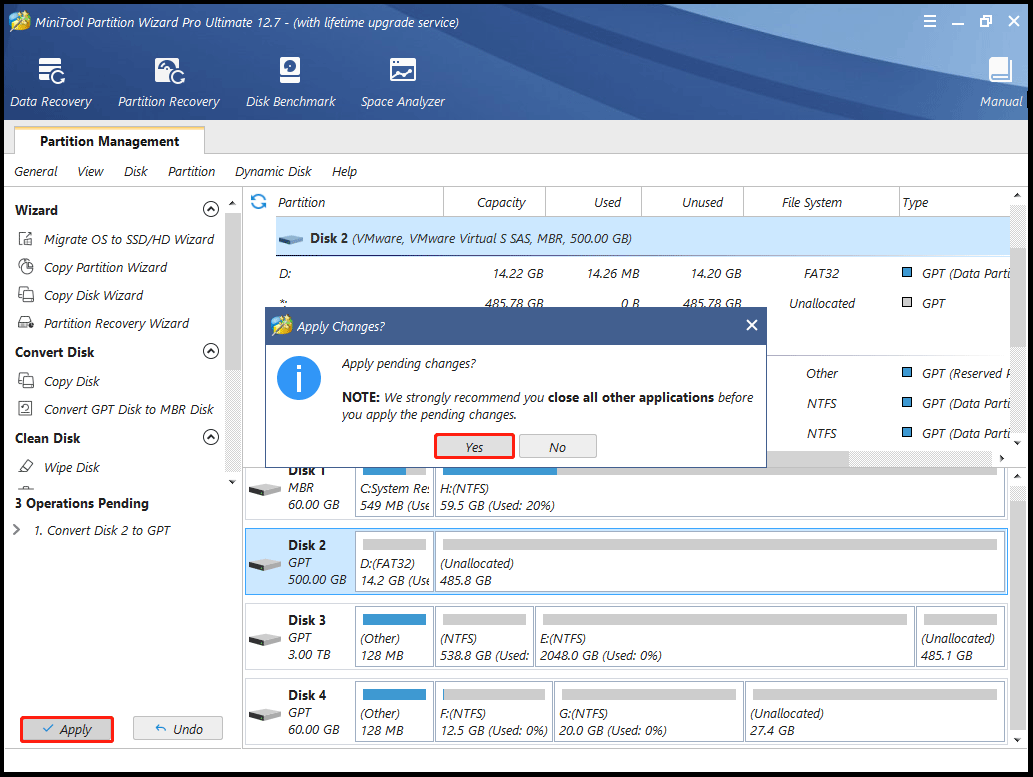
Task: Open the Space Analyzer tool
Action: point(403,82)
